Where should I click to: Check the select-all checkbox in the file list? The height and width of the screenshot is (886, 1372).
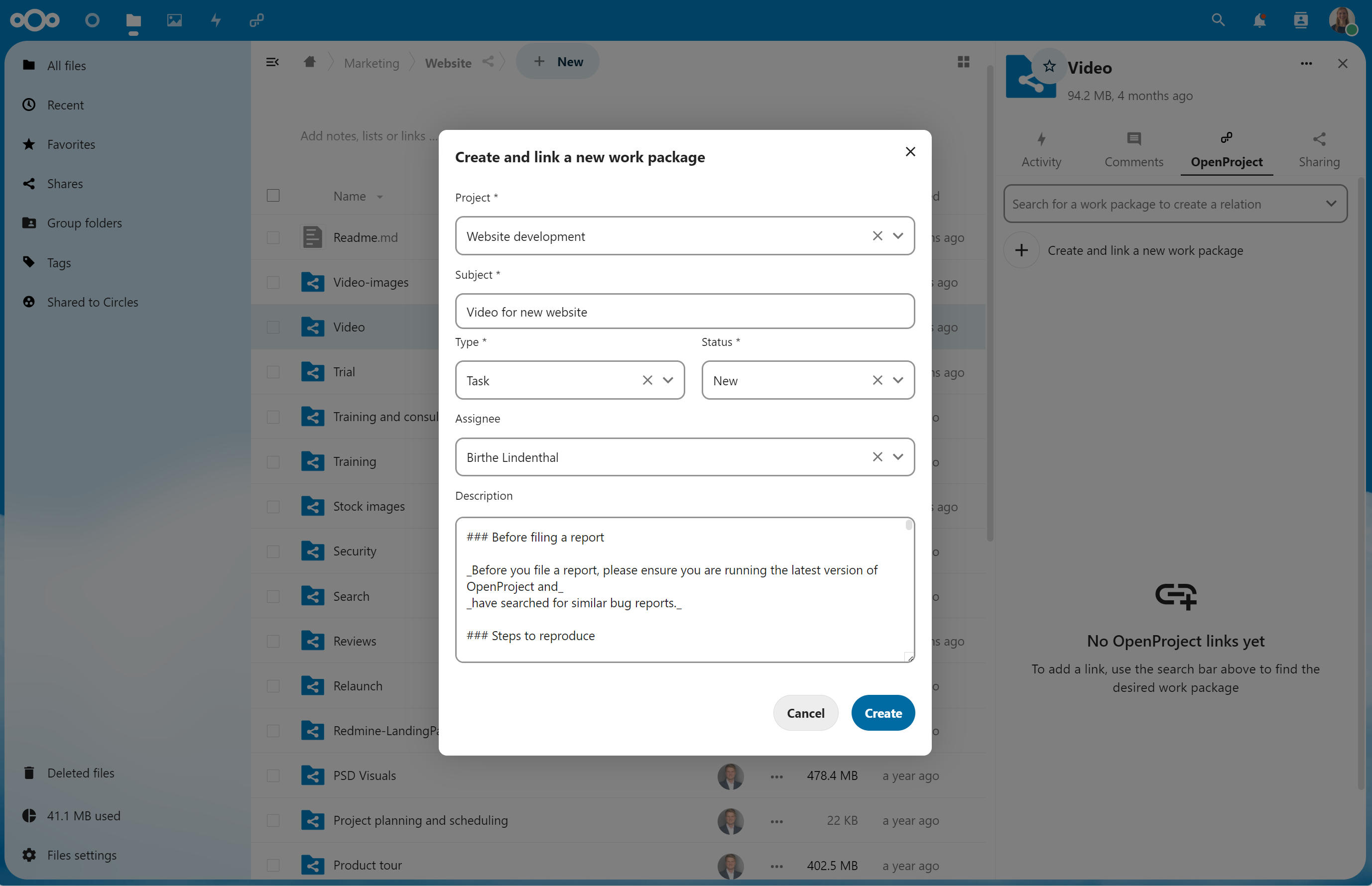coord(273,196)
